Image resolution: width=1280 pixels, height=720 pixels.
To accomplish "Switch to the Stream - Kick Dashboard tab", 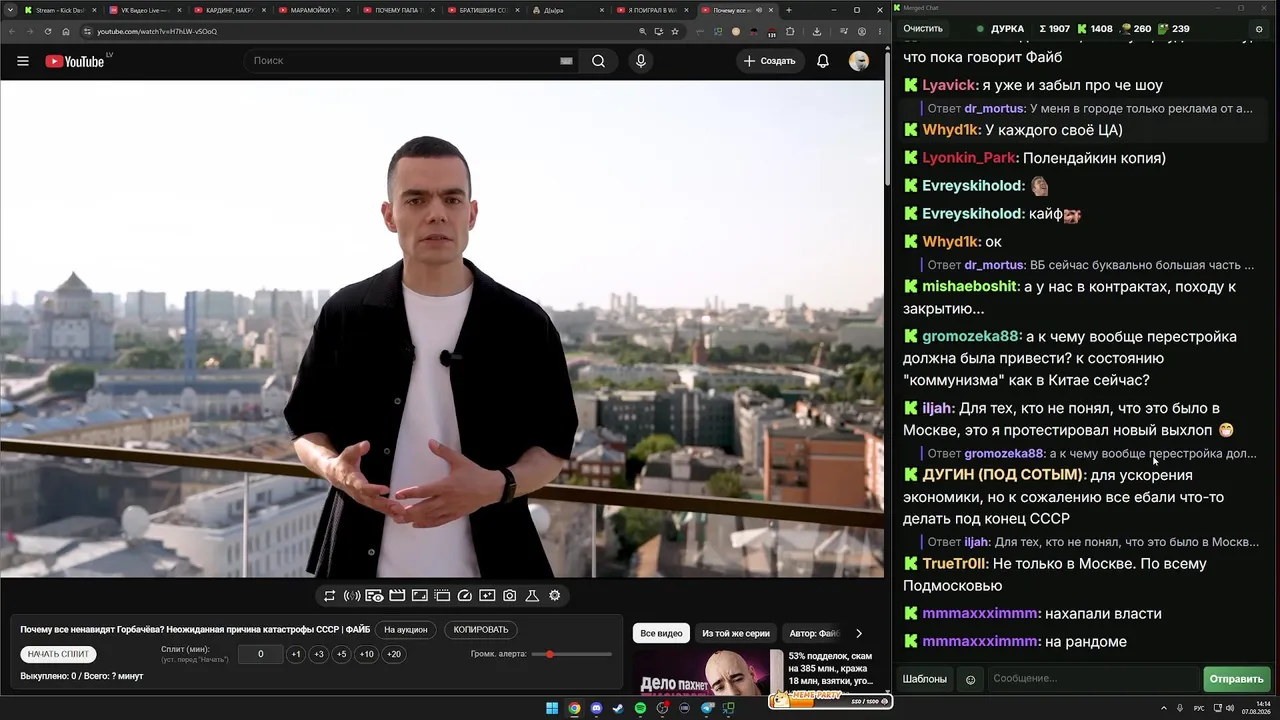I will tap(60, 10).
